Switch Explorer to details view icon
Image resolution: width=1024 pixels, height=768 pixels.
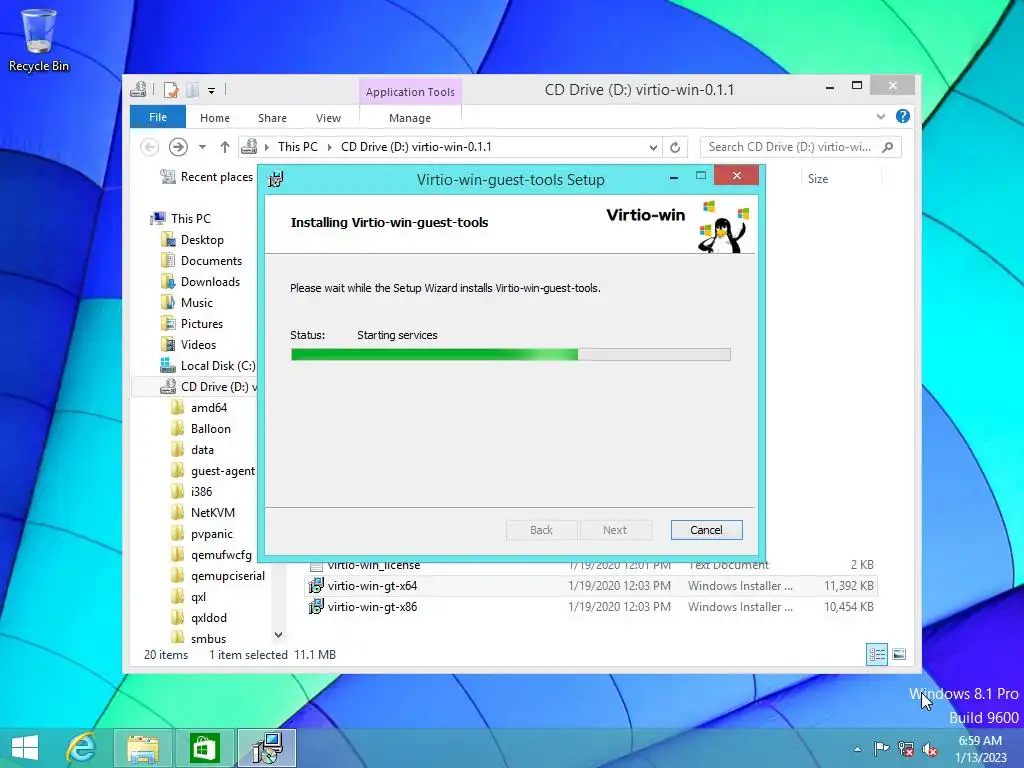[x=876, y=654]
